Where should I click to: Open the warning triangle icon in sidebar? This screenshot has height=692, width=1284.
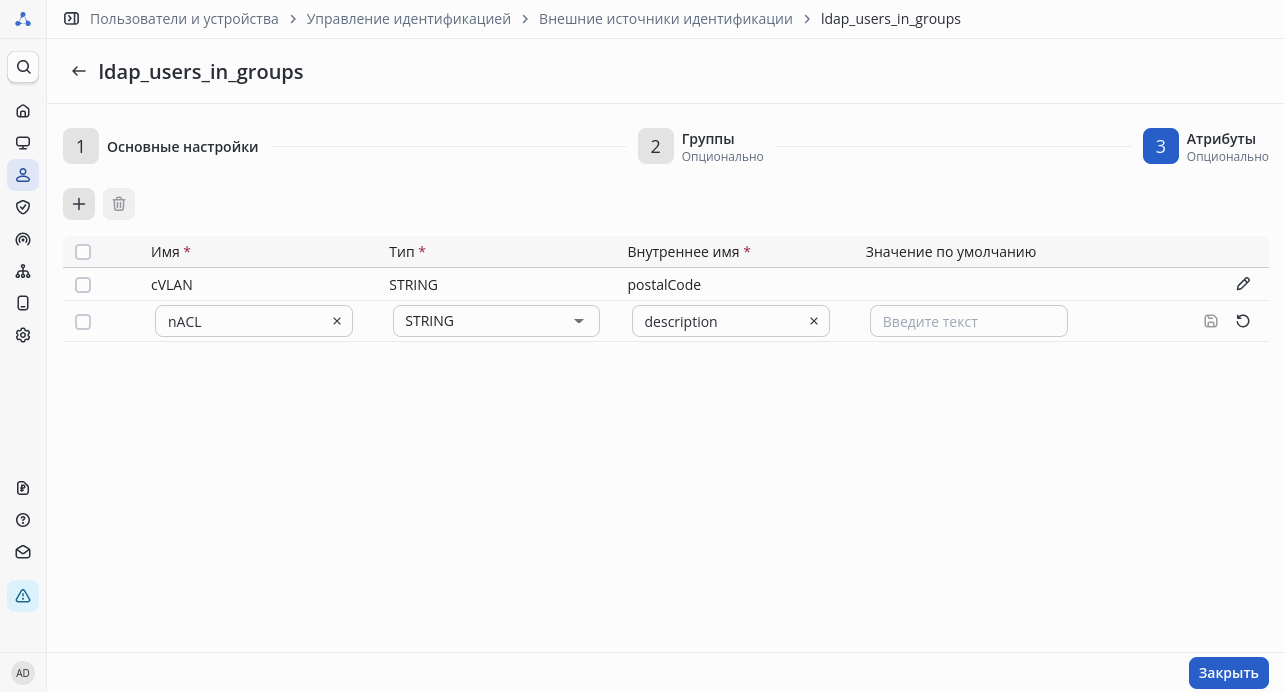[23, 596]
